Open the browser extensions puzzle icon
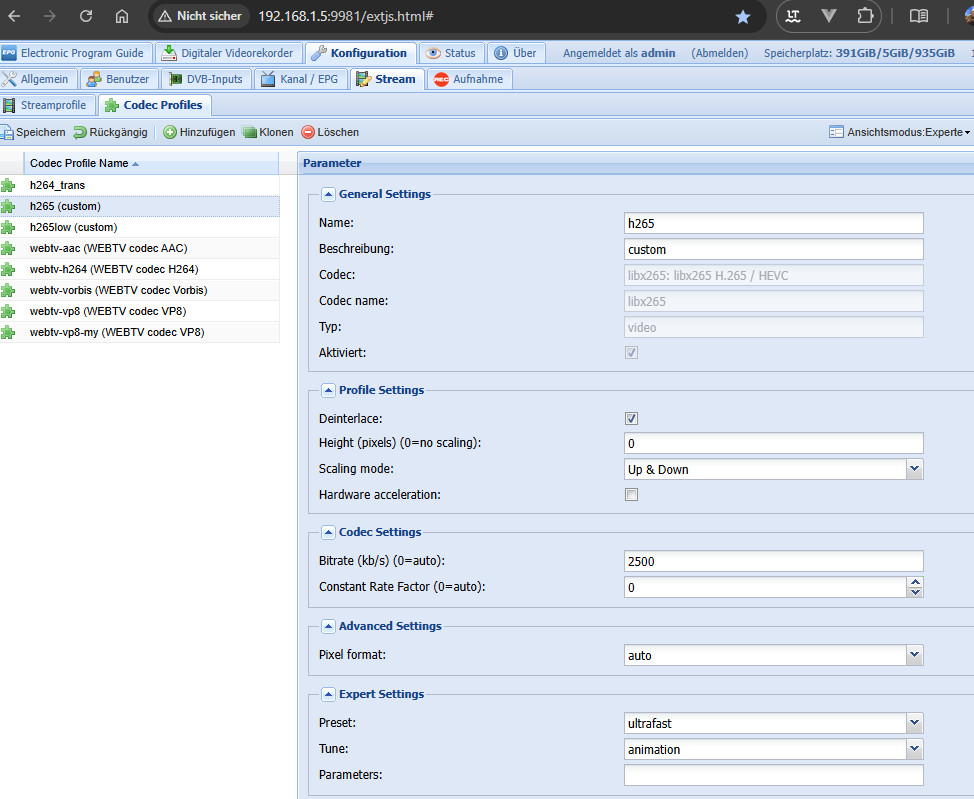This screenshot has width=974, height=799. pos(865,17)
